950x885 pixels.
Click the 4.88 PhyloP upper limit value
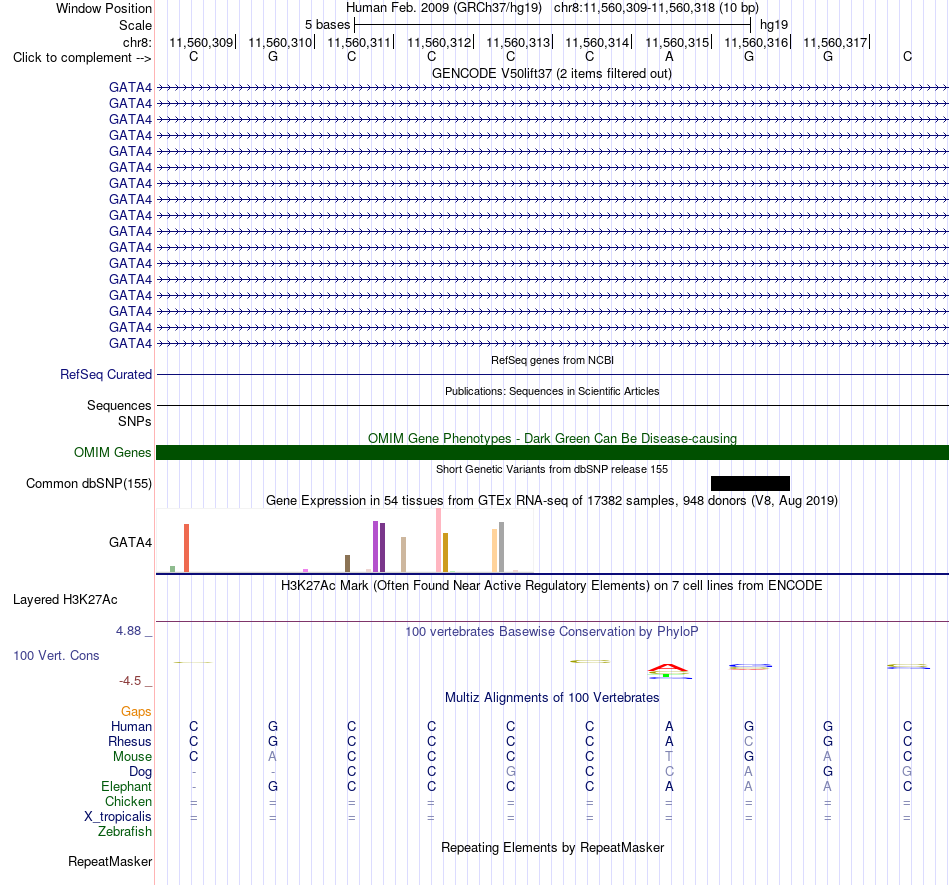[128, 631]
